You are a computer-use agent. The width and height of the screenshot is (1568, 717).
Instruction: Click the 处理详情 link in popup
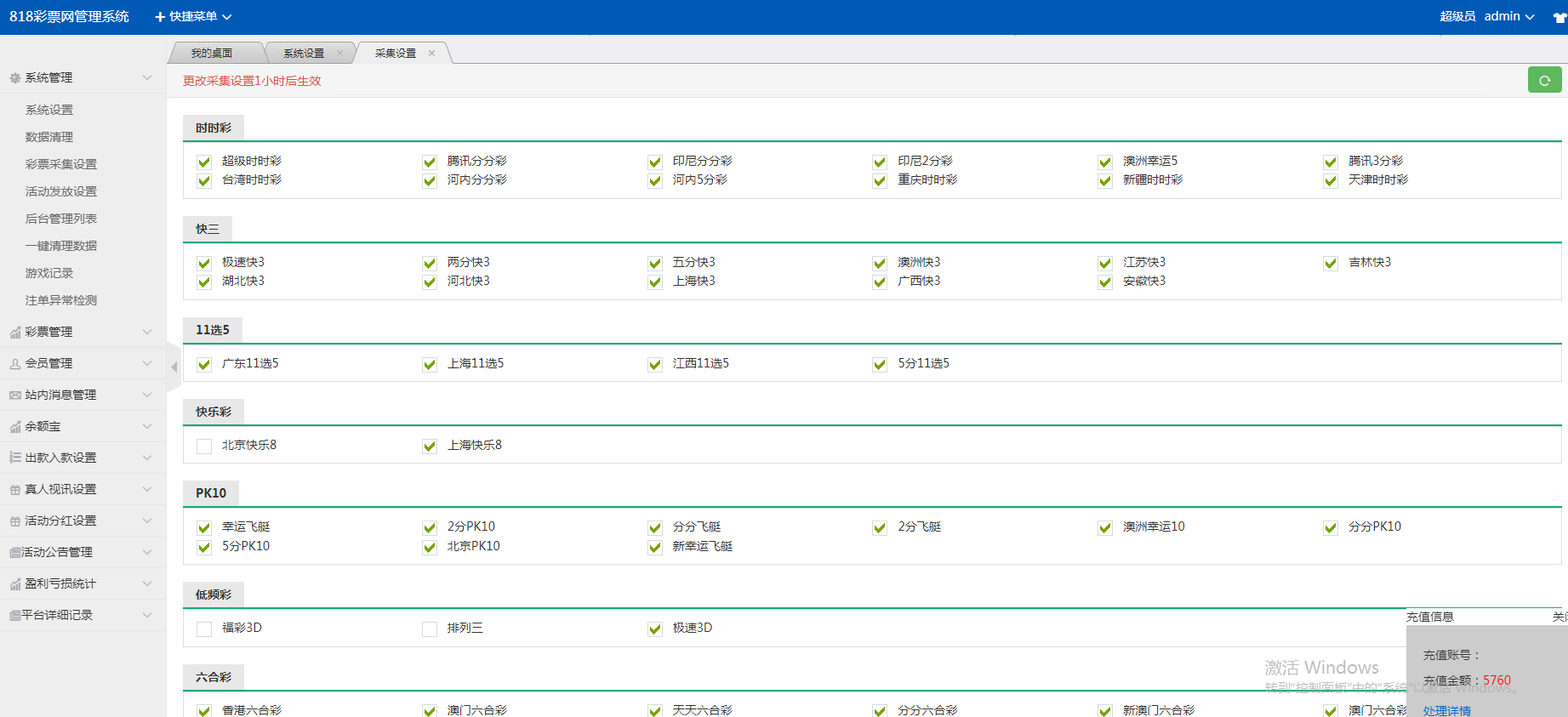[1446, 710]
